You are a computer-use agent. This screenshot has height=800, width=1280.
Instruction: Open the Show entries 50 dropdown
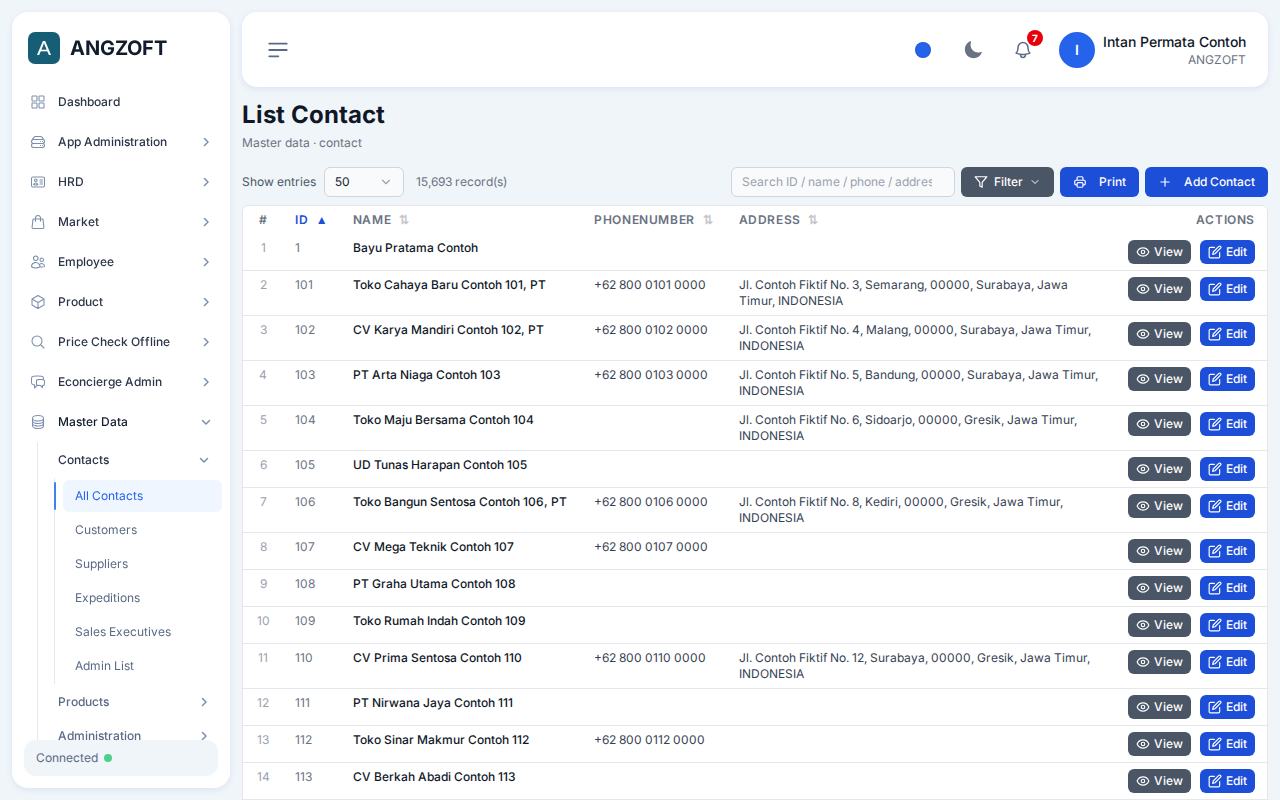coord(364,182)
